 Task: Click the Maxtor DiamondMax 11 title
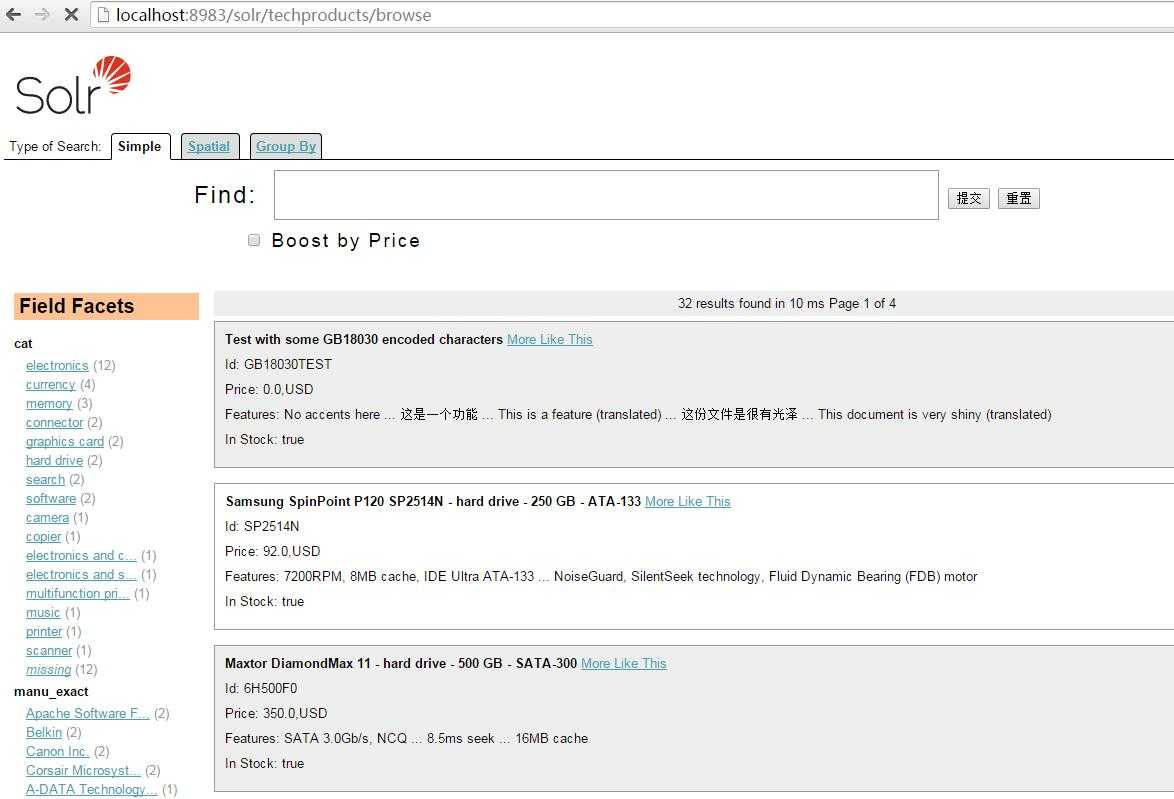(401, 663)
